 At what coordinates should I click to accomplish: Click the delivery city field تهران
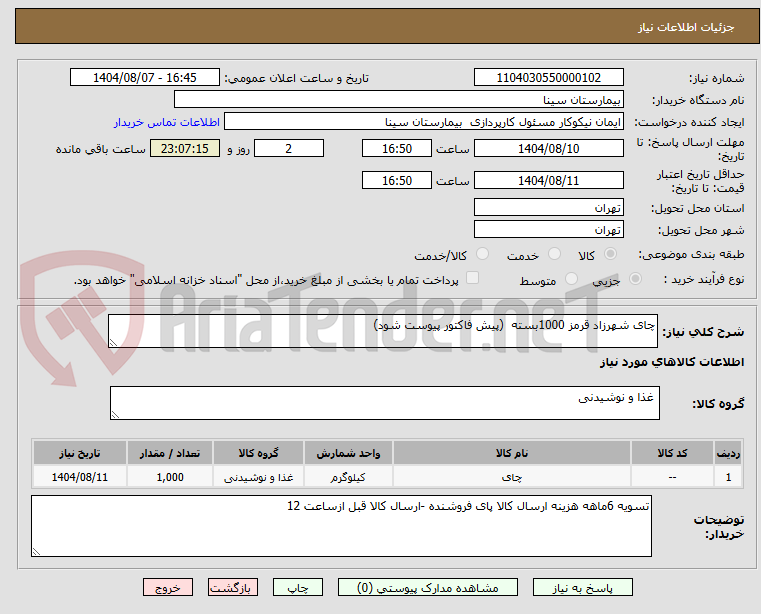pos(548,229)
